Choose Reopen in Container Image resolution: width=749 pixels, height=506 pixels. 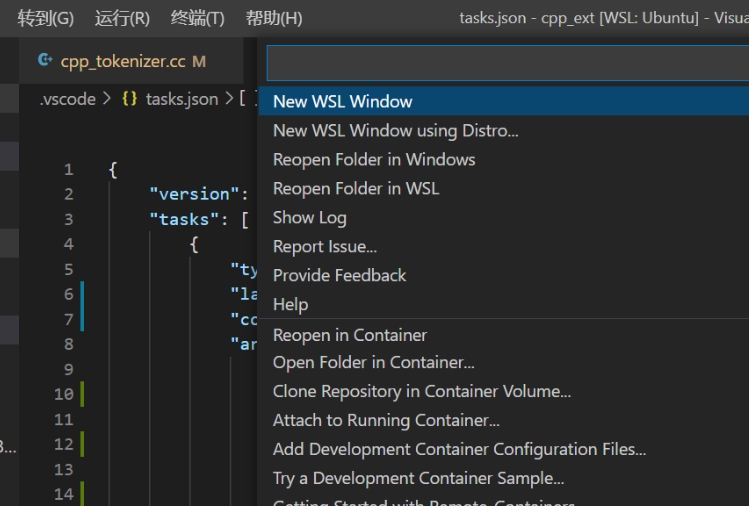(x=504, y=335)
